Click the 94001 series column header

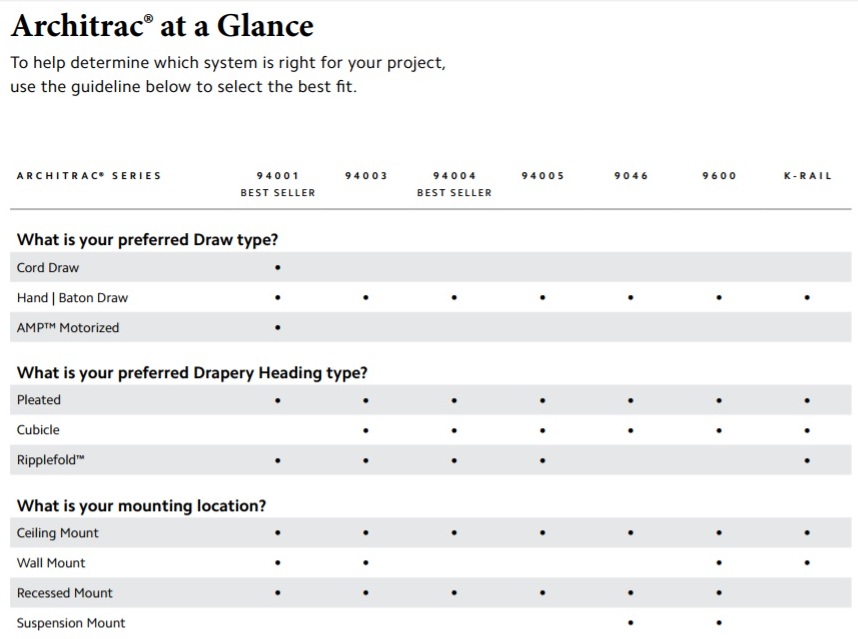277,176
